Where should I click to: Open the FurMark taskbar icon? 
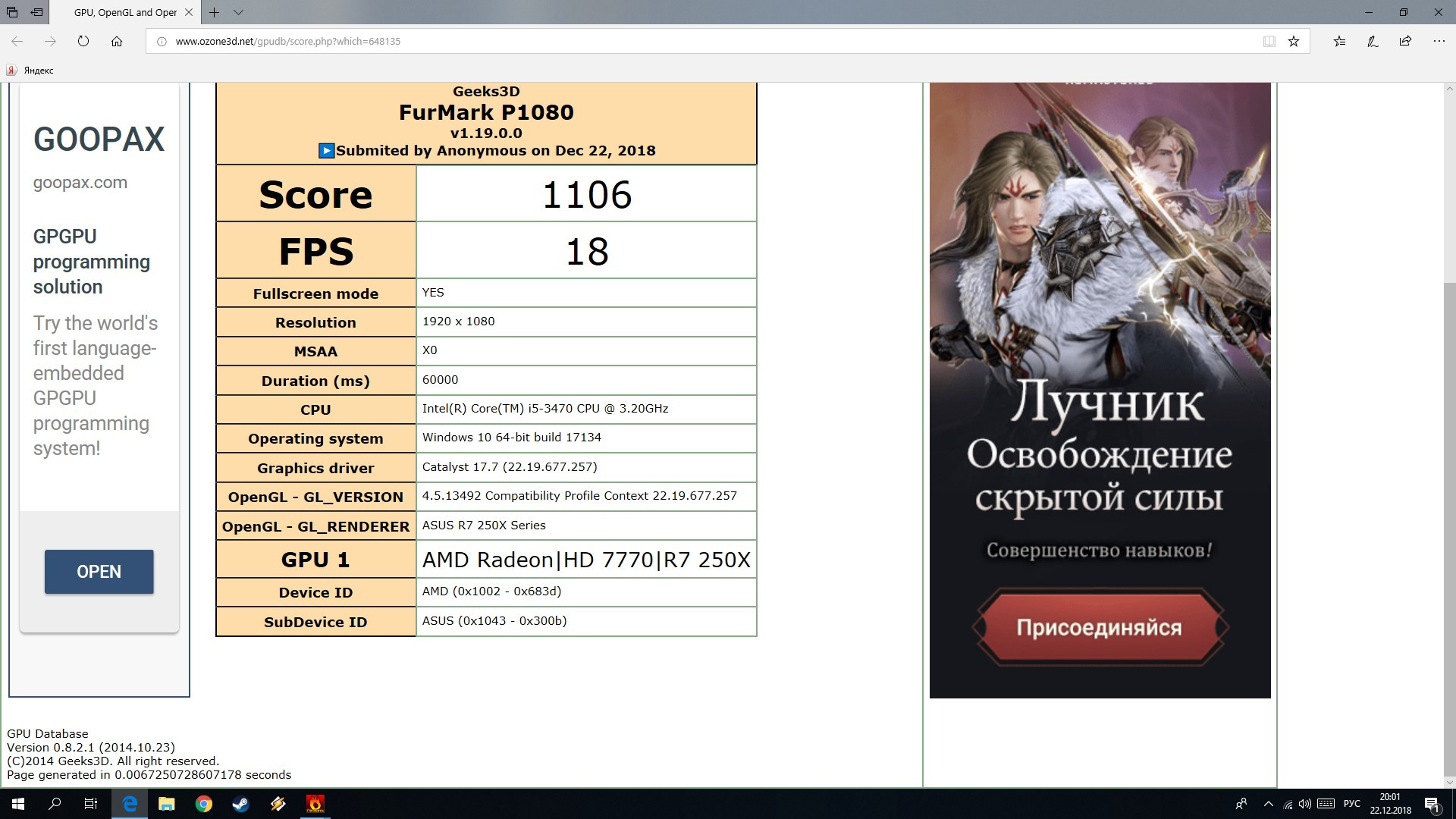pyautogui.click(x=315, y=804)
